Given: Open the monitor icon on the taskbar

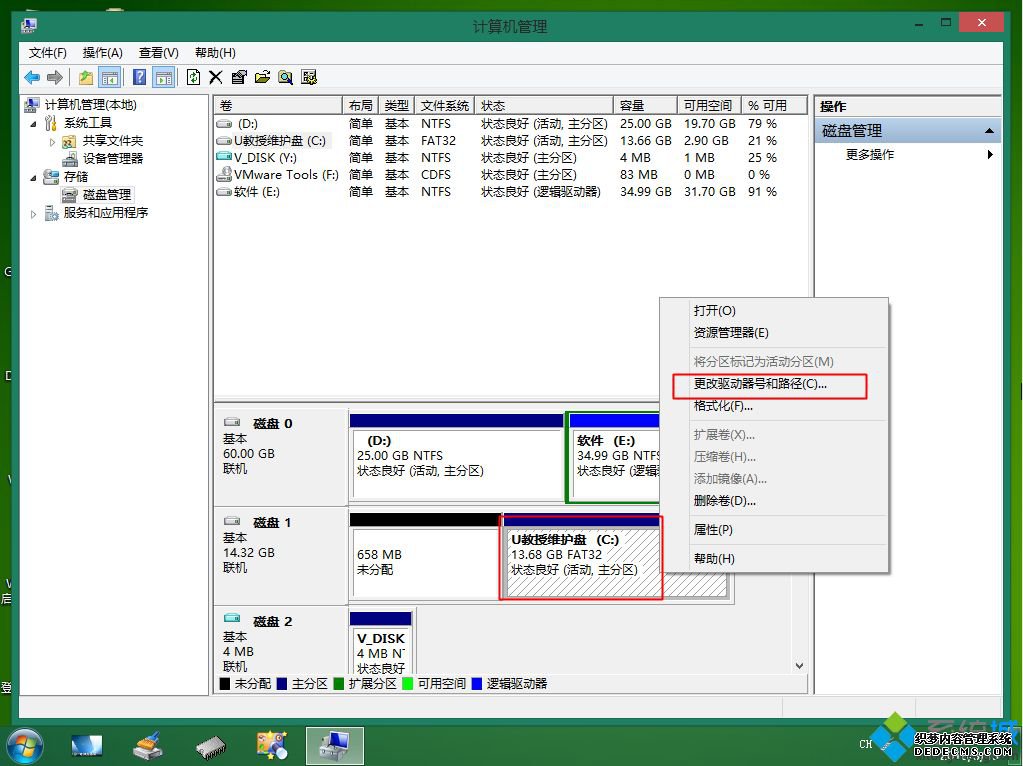Looking at the screenshot, I should pos(87,746).
